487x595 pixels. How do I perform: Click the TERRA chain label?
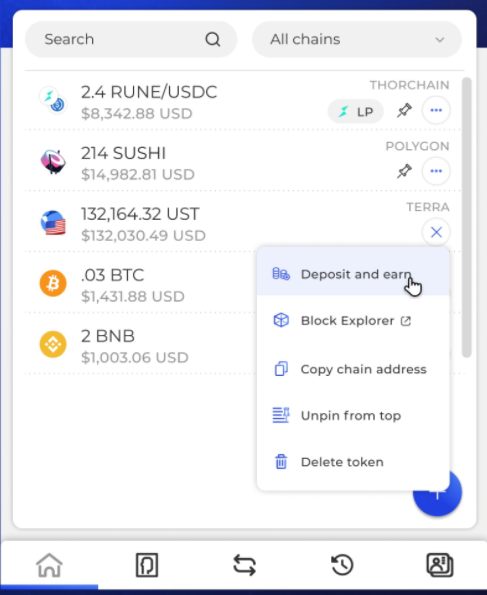pyautogui.click(x=428, y=207)
